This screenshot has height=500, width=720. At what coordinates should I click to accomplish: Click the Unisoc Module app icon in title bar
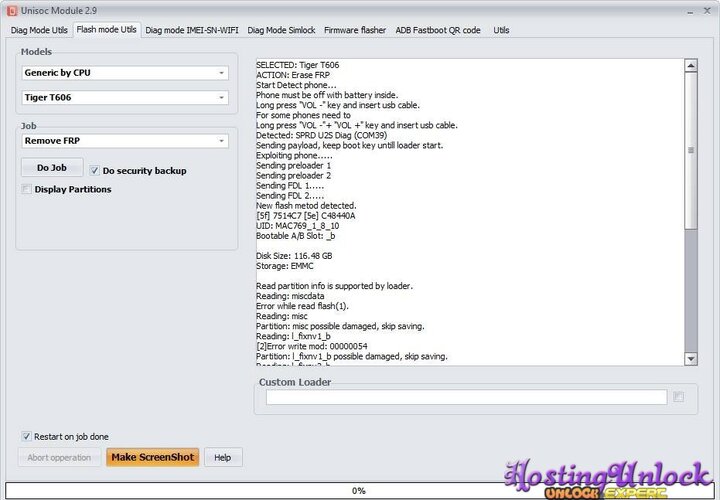(12, 11)
